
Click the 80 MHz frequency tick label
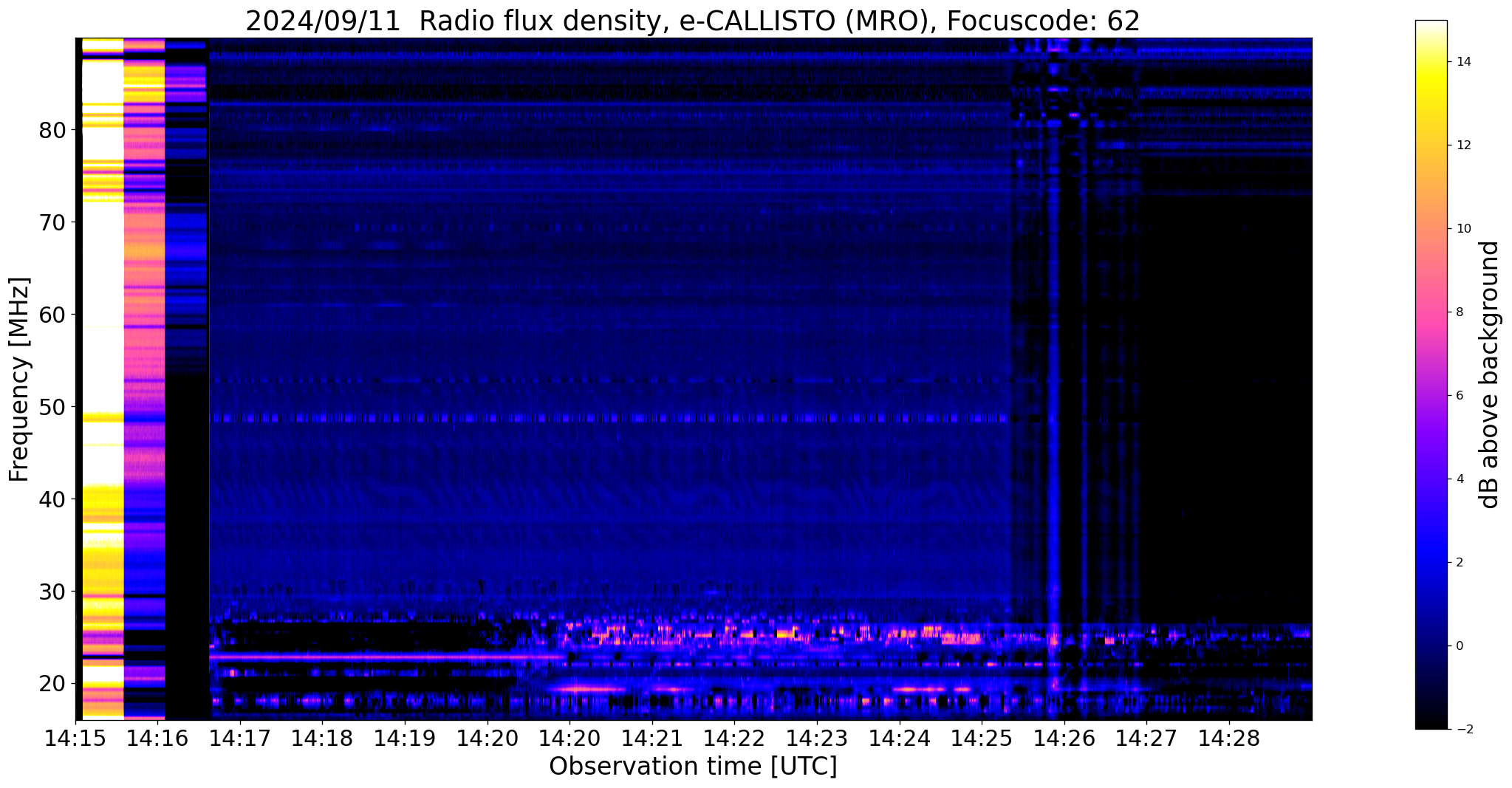click(x=52, y=131)
